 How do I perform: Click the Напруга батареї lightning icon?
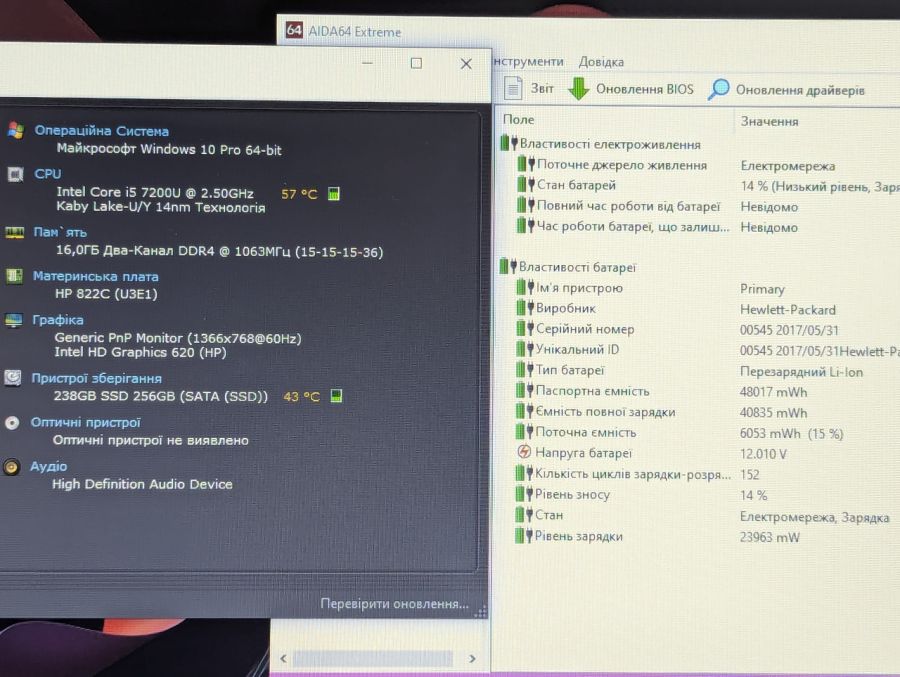pos(523,452)
